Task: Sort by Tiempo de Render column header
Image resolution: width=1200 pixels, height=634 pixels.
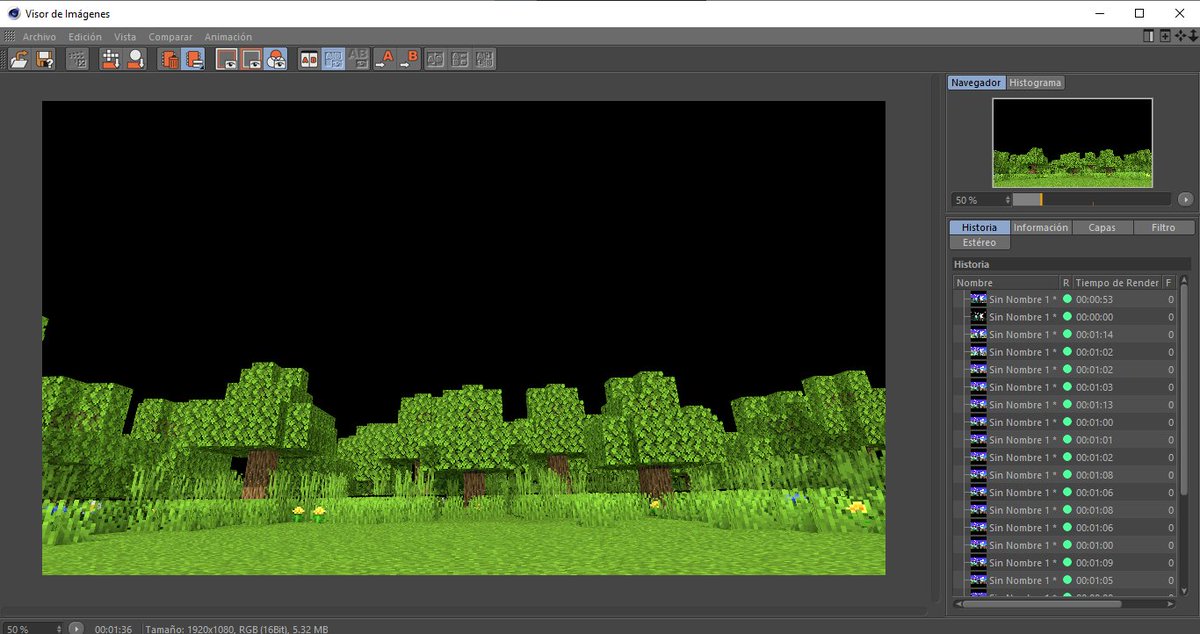Action: click(1117, 283)
